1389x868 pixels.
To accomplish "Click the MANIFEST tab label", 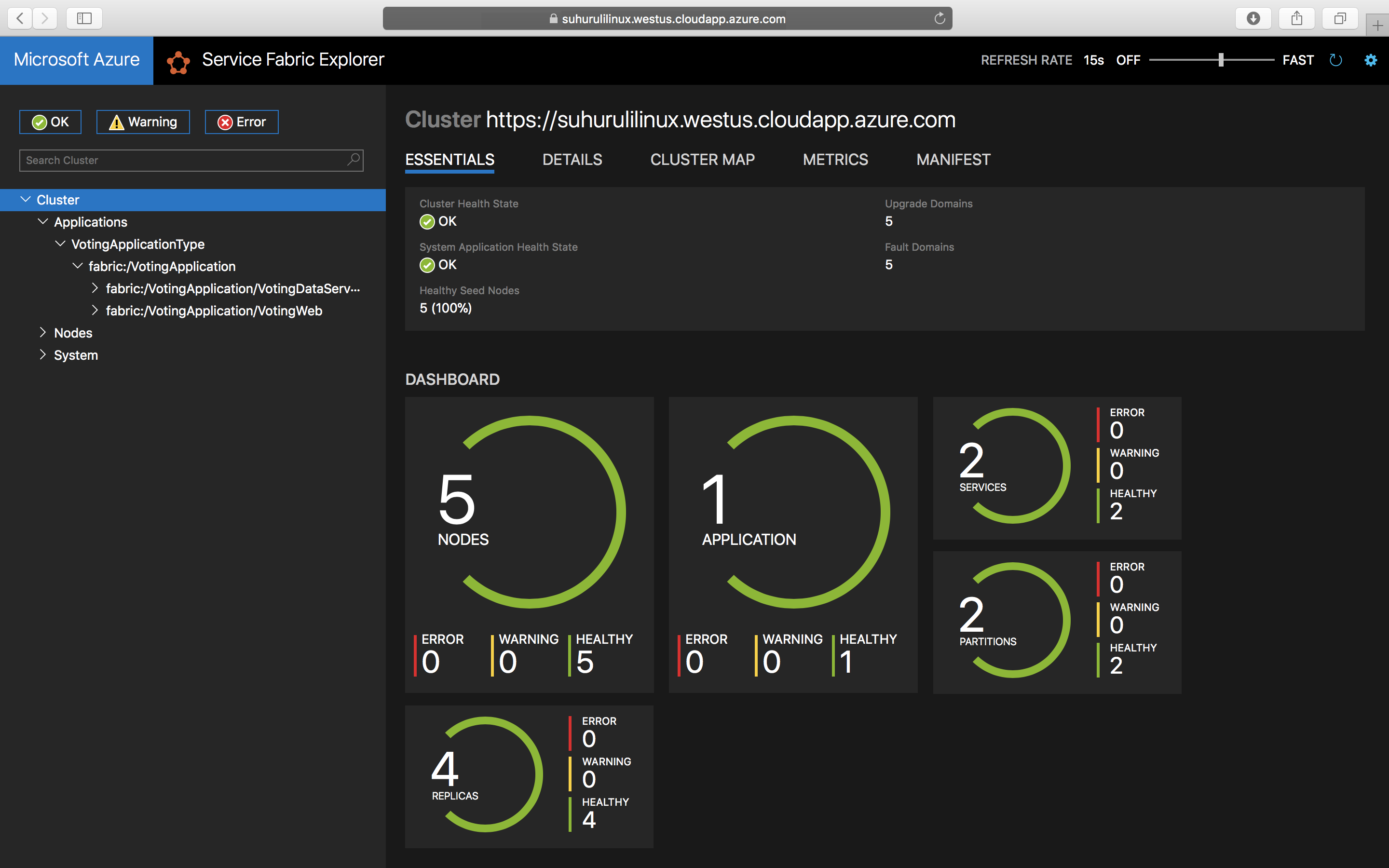I will click(x=952, y=159).
